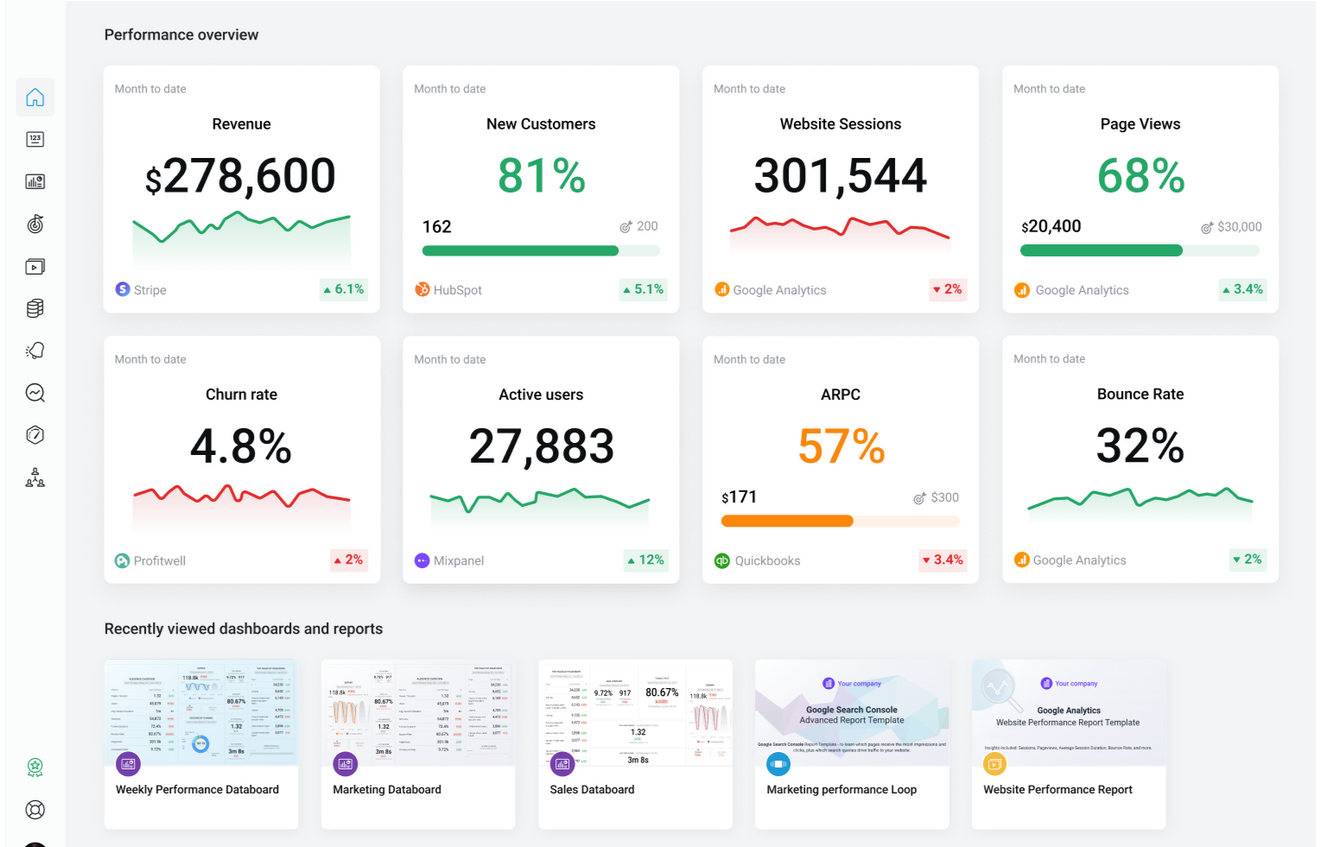Image resolution: width=1320 pixels, height=847 pixels.
Task: Open the lifebuoy help icon
Action: 35,809
